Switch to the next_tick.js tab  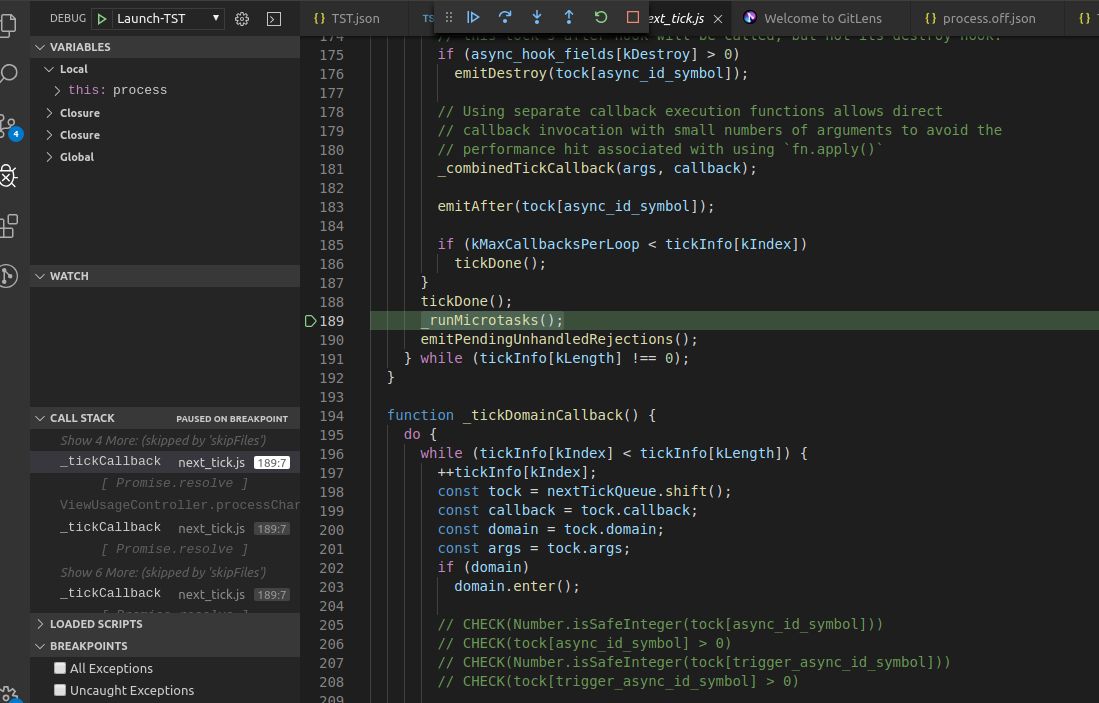click(x=676, y=19)
